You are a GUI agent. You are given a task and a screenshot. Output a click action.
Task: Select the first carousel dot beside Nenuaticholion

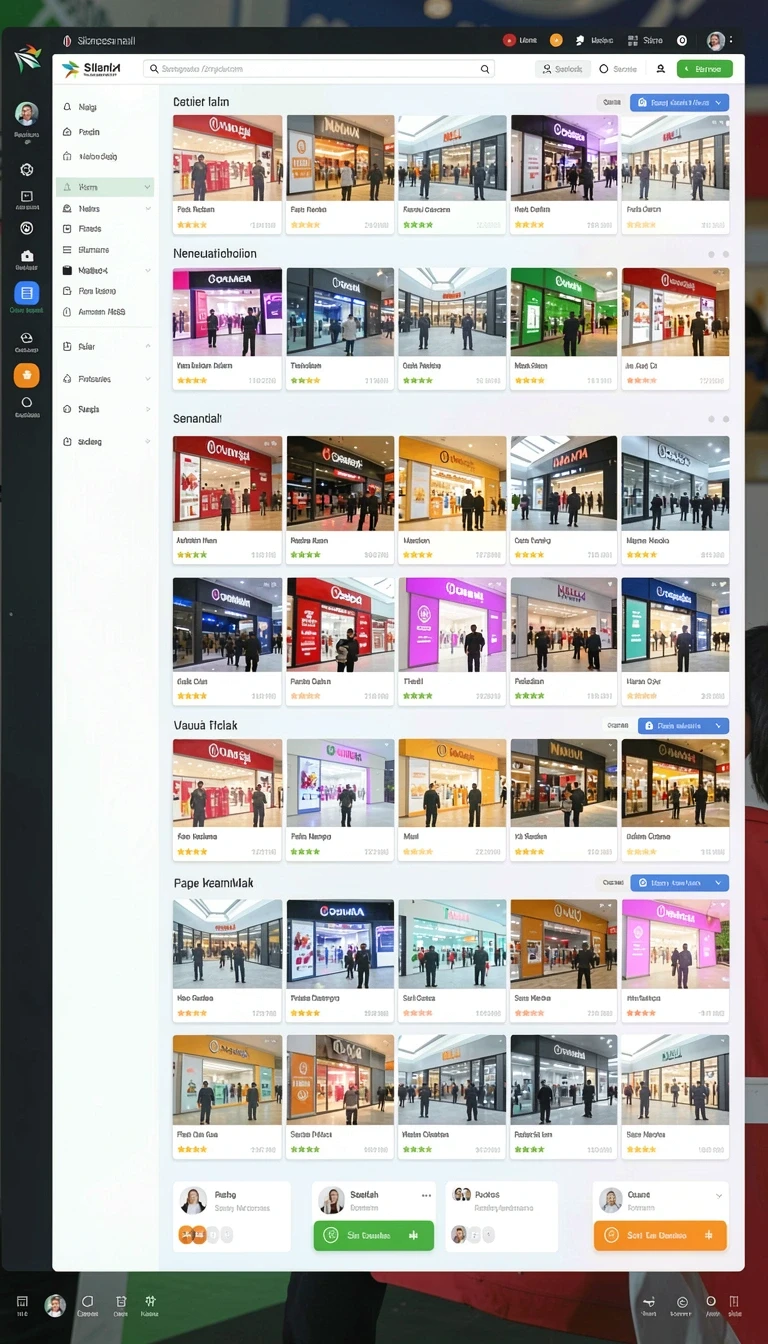point(712,255)
